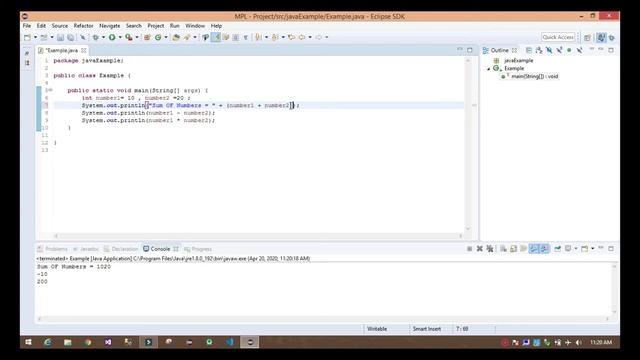Image resolution: width=640 pixels, height=360 pixels.
Task: Open the Refactor menu
Action: point(84,26)
